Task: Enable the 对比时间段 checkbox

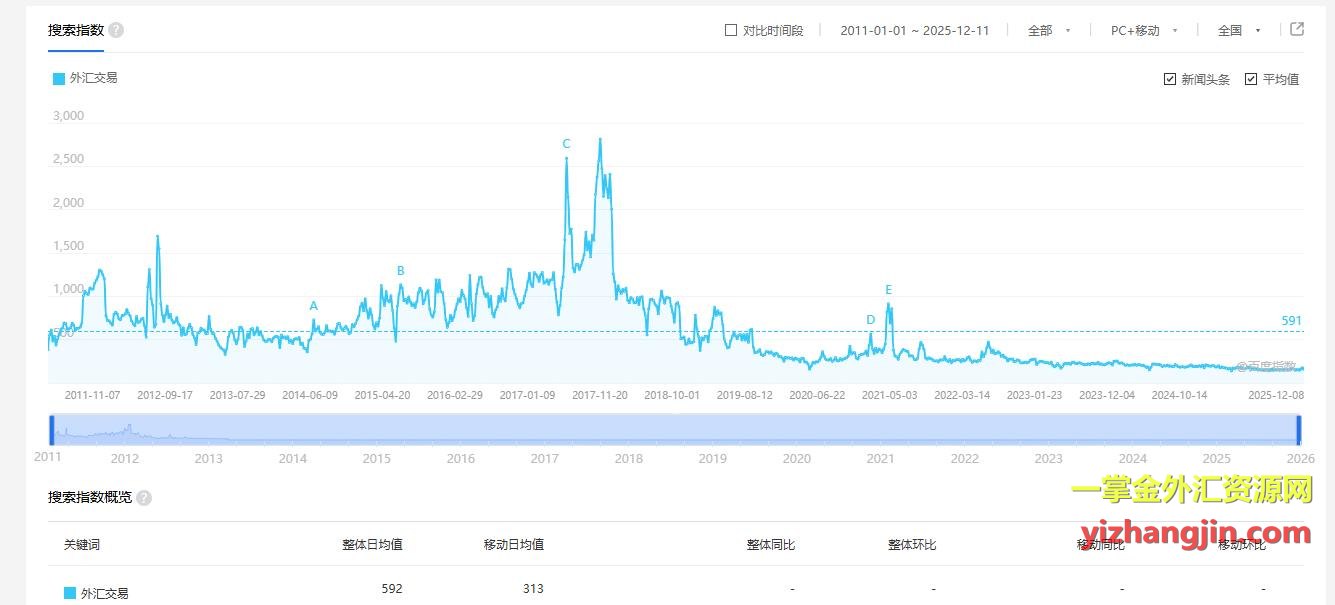Action: pyautogui.click(x=731, y=30)
